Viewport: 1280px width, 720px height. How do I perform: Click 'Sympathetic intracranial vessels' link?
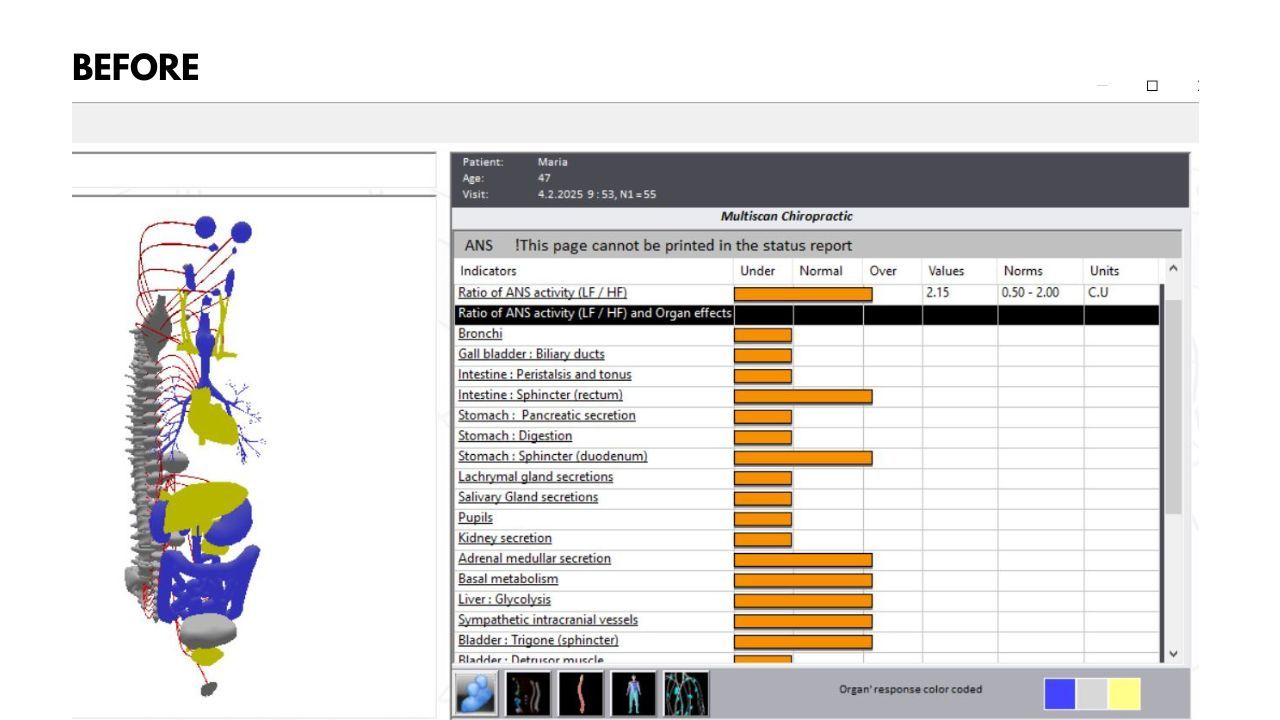click(548, 620)
